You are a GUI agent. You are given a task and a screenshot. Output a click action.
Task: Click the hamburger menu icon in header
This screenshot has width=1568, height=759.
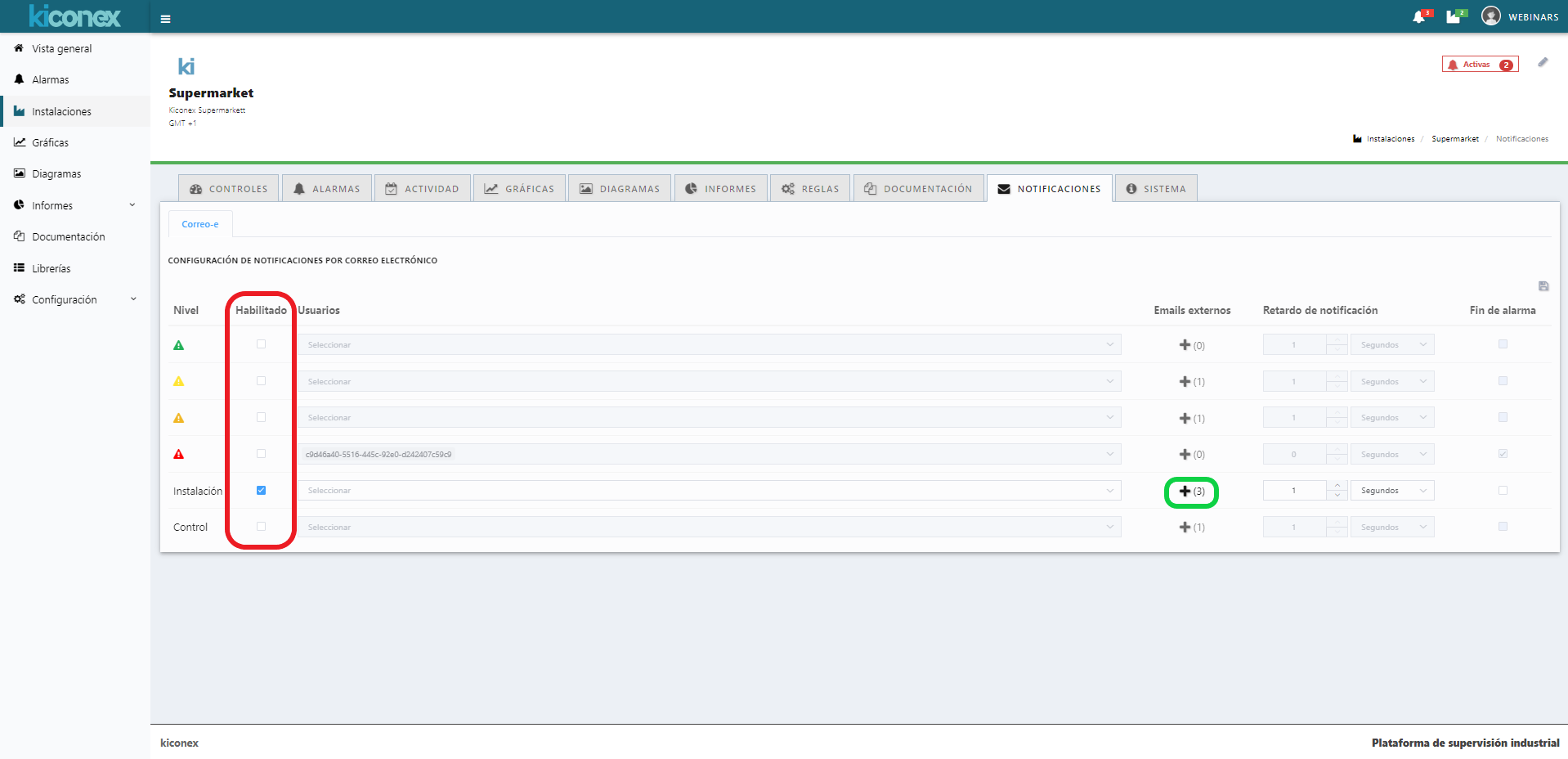point(165,19)
